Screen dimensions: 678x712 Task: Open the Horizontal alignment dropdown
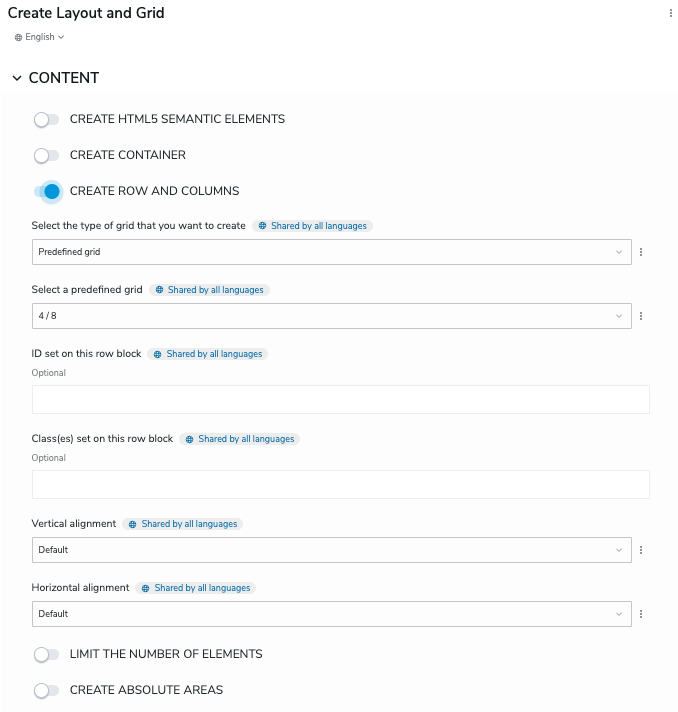331,614
